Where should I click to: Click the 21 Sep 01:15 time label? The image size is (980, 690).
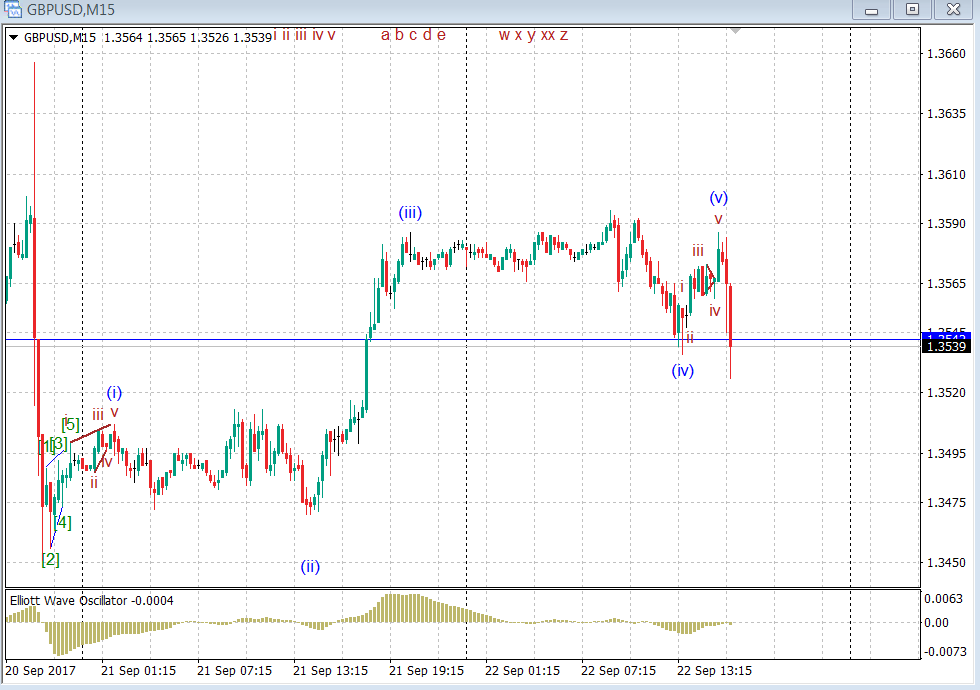[139, 671]
